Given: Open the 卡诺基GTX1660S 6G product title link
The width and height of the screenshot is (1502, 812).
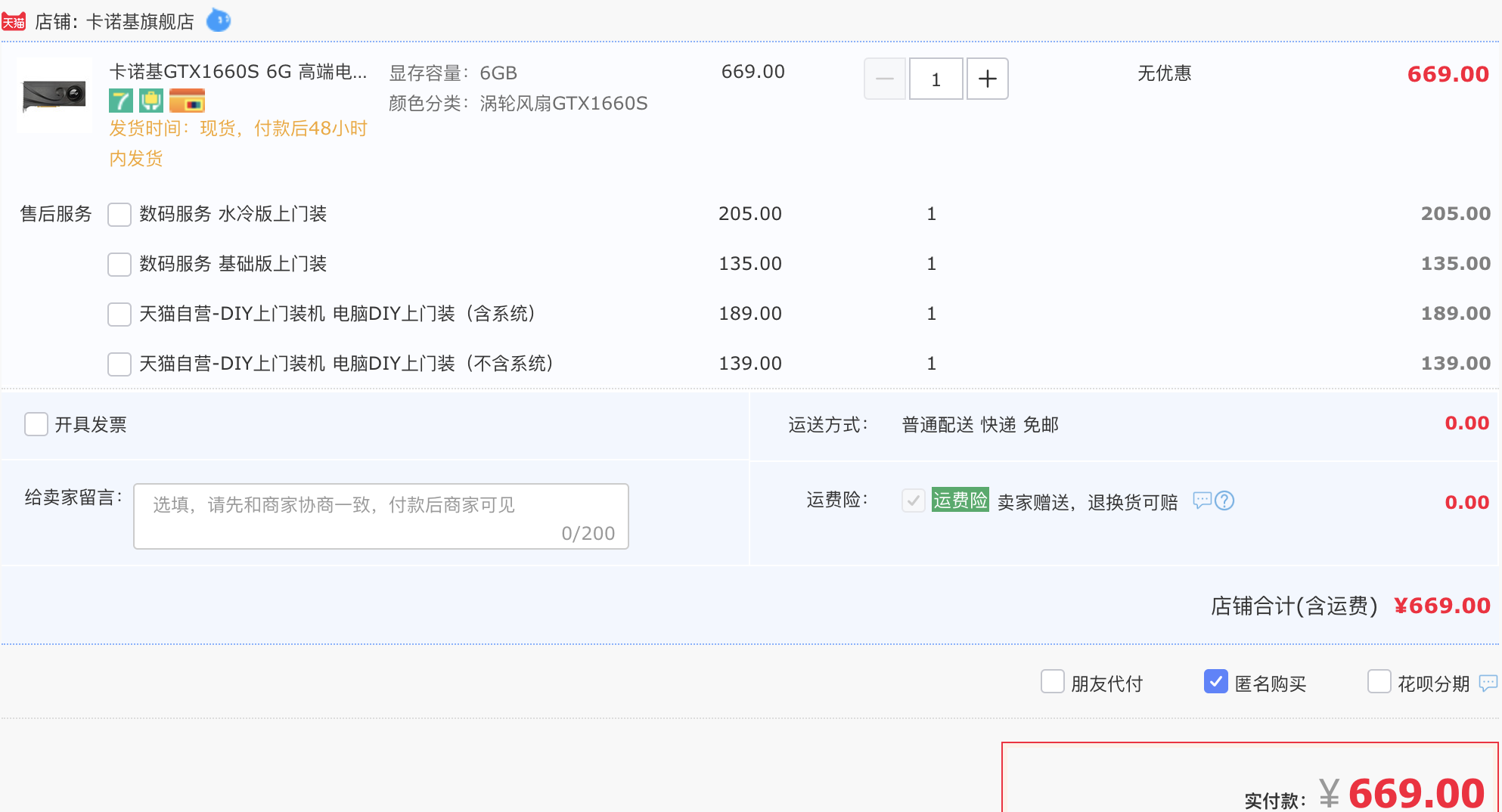Looking at the screenshot, I should tap(238, 72).
